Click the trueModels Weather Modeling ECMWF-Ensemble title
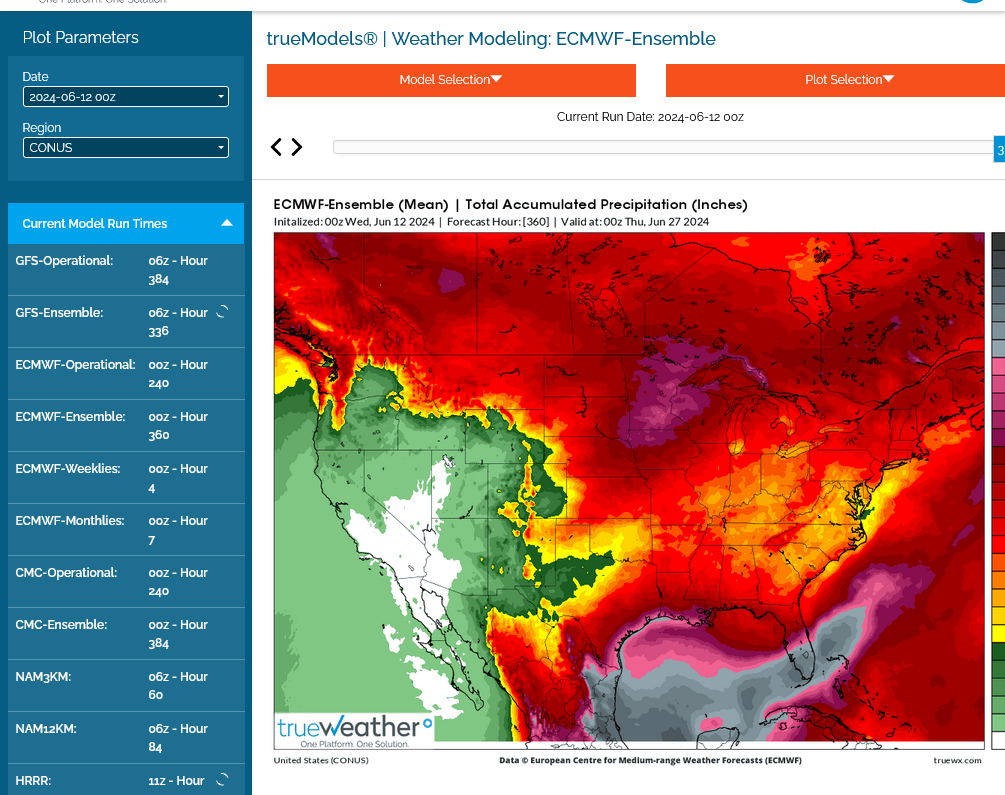Viewport: 1005px width, 795px height. coord(491,38)
